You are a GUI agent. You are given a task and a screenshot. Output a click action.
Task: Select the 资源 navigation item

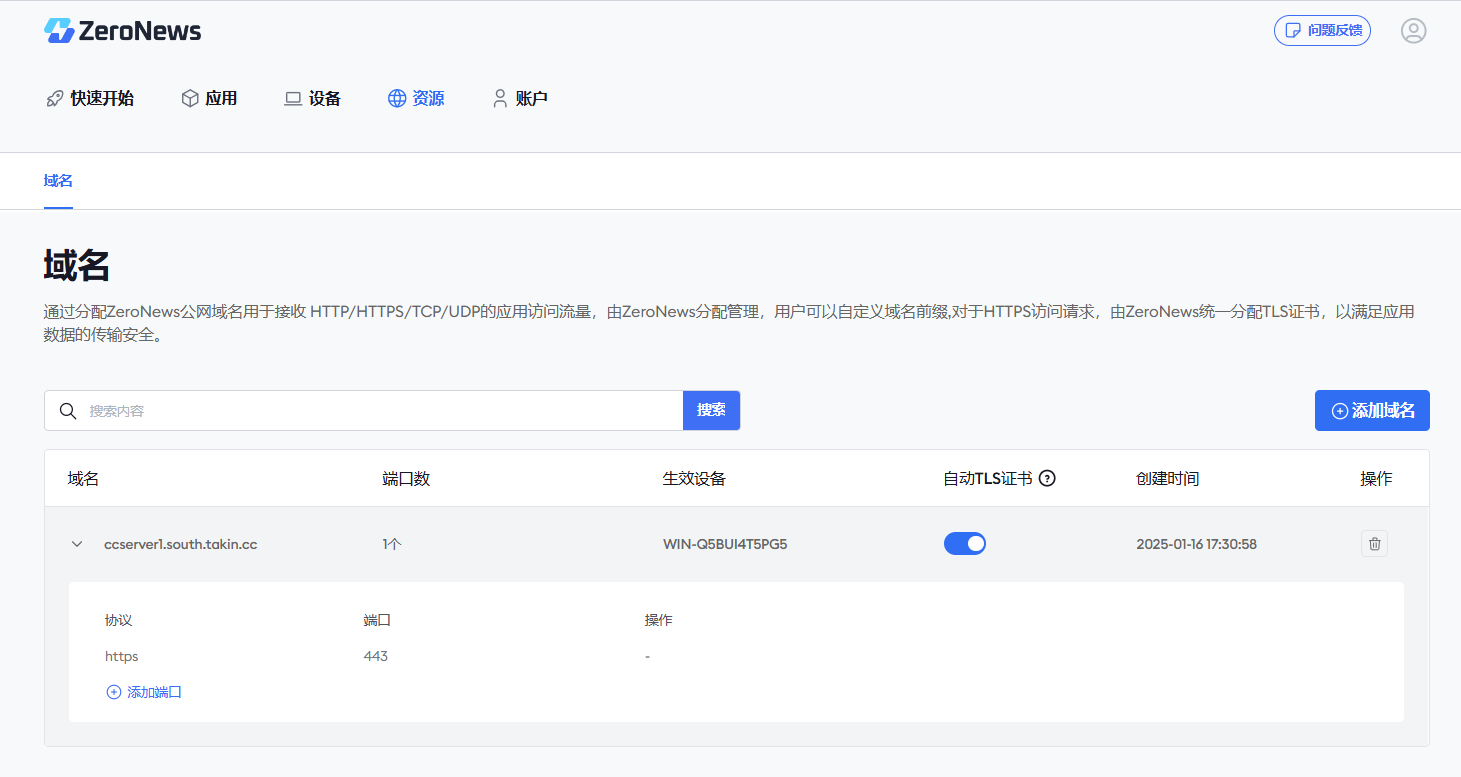click(x=416, y=99)
